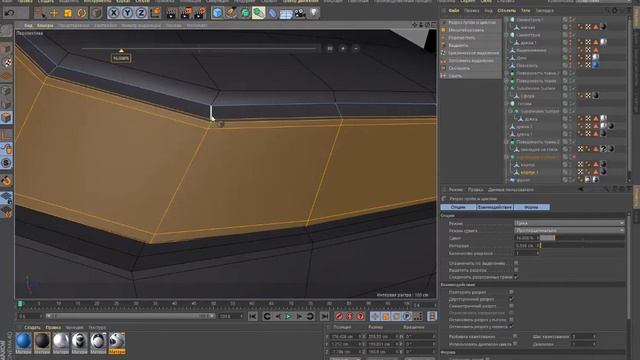Click the HUD offset slider track
The width and height of the screenshot is (640, 360).
198,49
